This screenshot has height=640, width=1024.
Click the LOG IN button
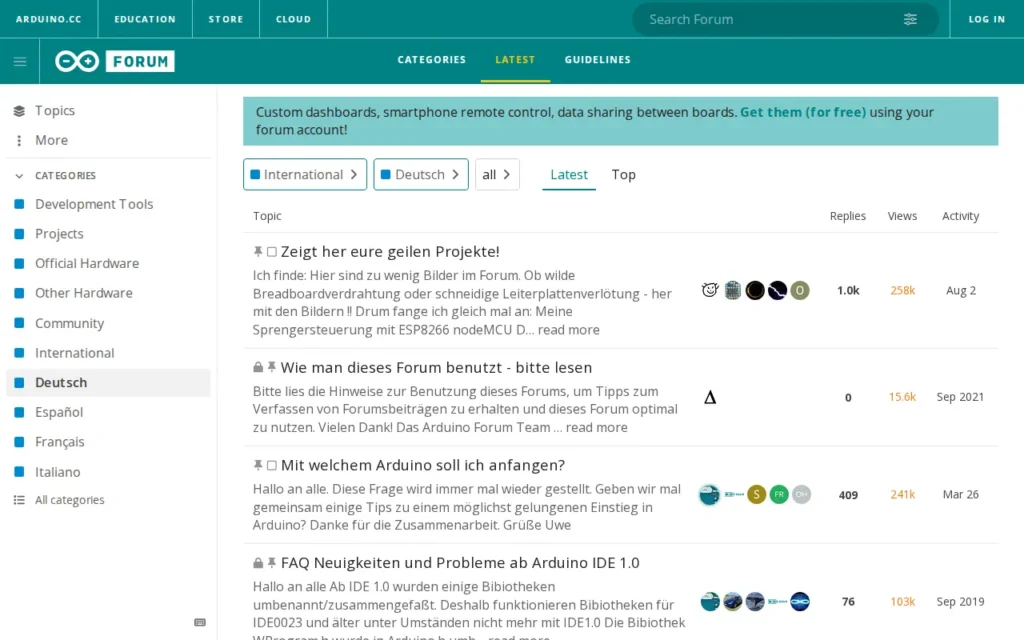click(987, 19)
